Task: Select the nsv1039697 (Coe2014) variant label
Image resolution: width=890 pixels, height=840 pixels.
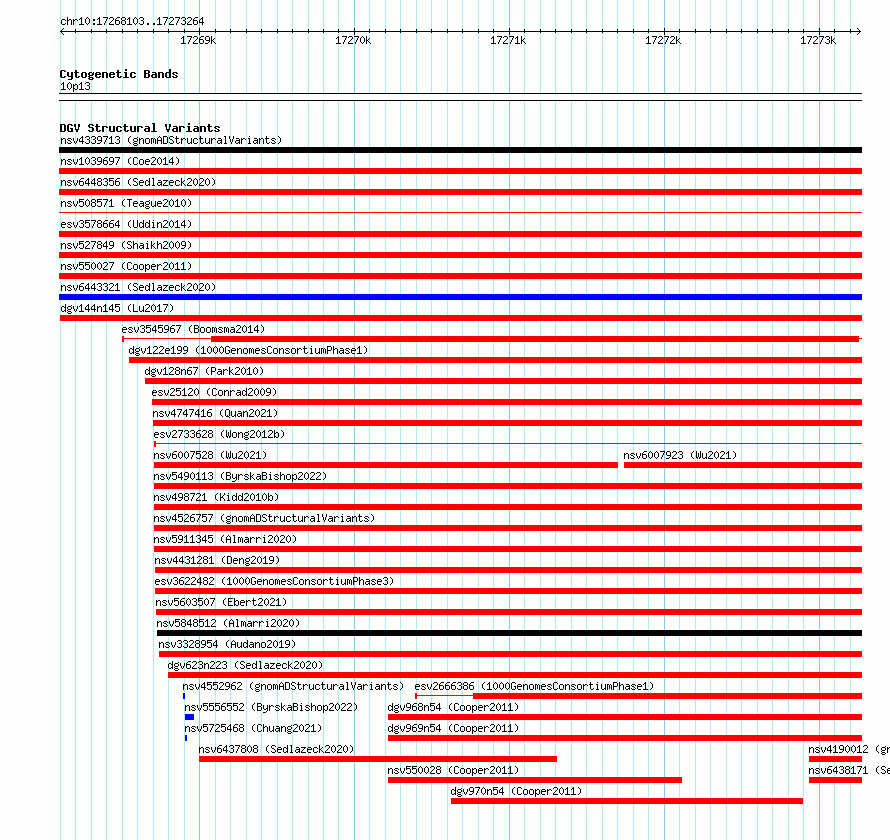Action: point(120,161)
